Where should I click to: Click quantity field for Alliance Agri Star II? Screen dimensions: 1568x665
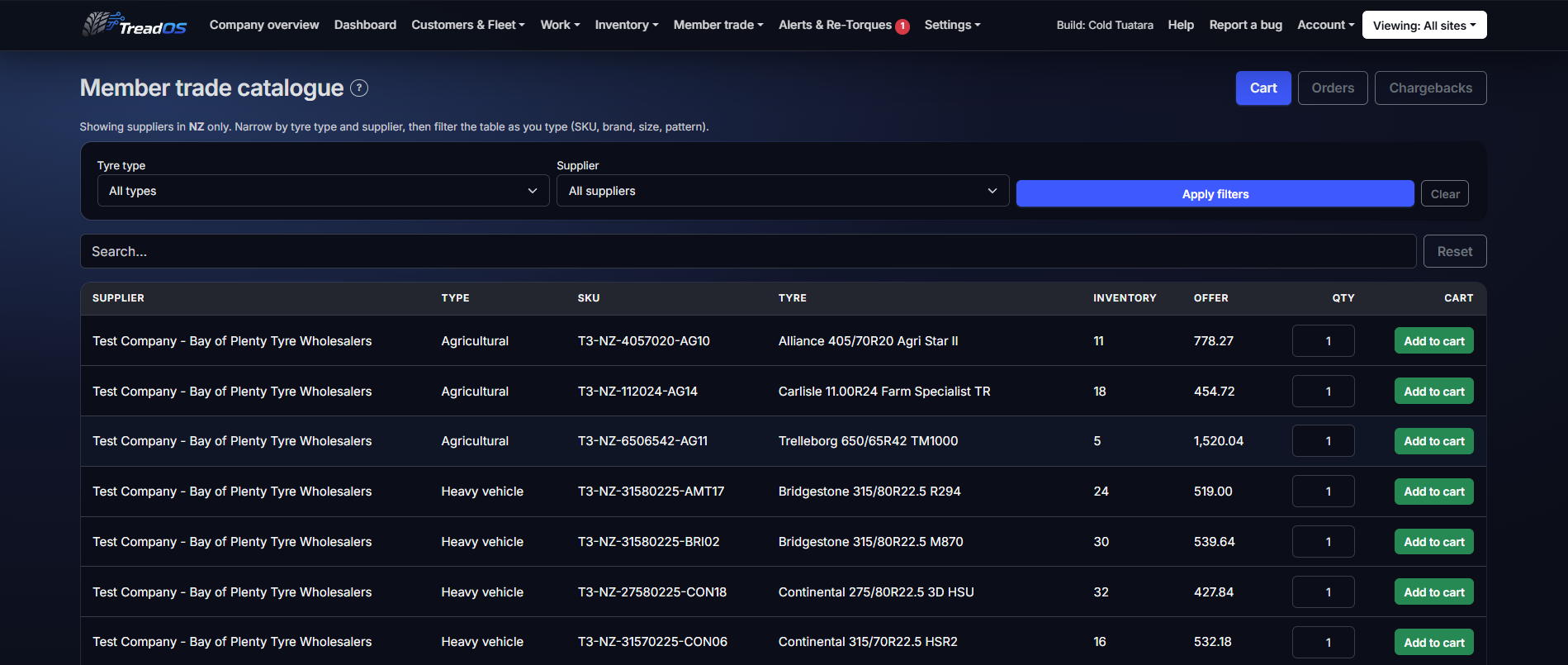pyautogui.click(x=1323, y=341)
